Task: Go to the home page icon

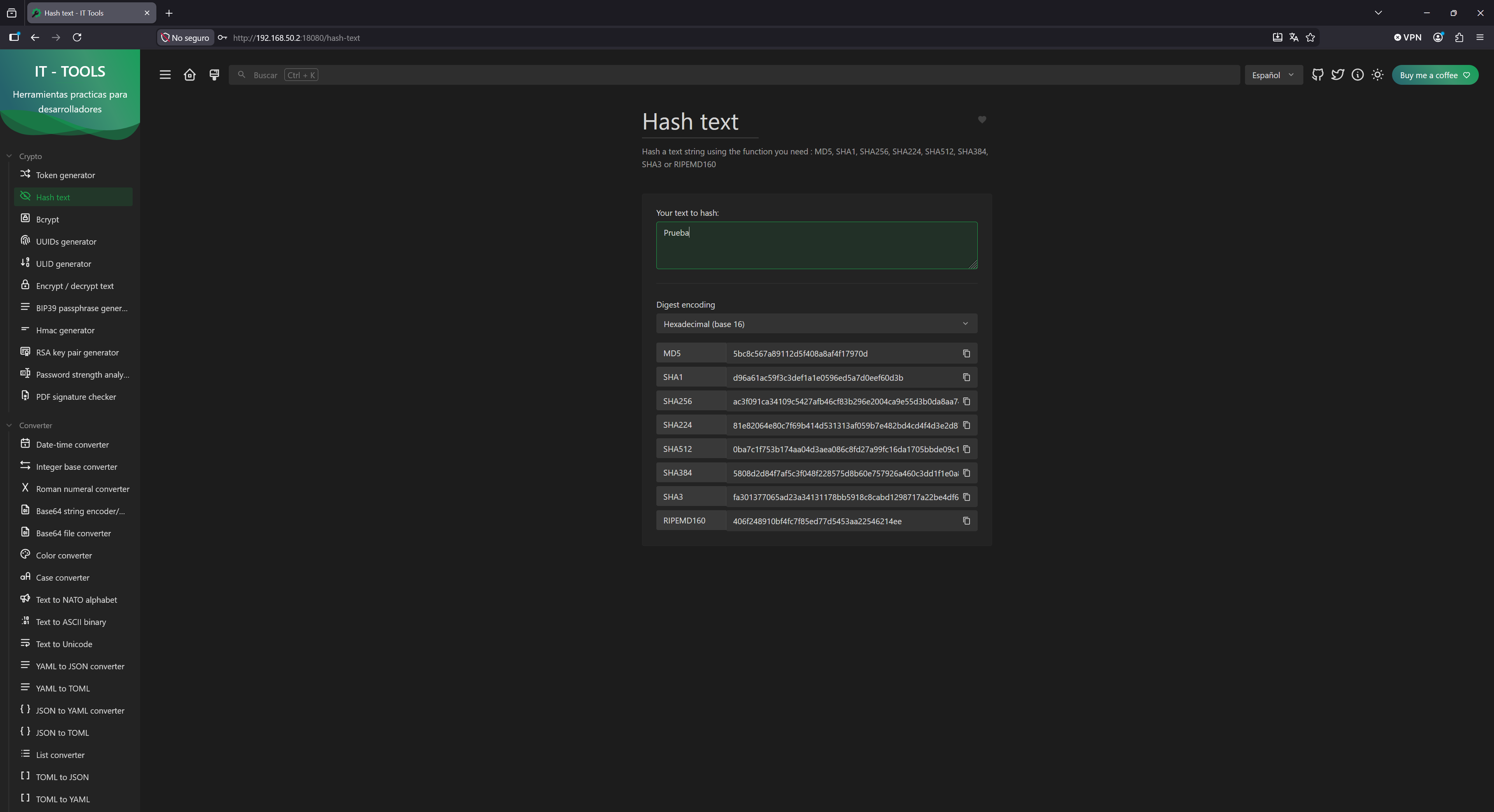Action: click(189, 75)
